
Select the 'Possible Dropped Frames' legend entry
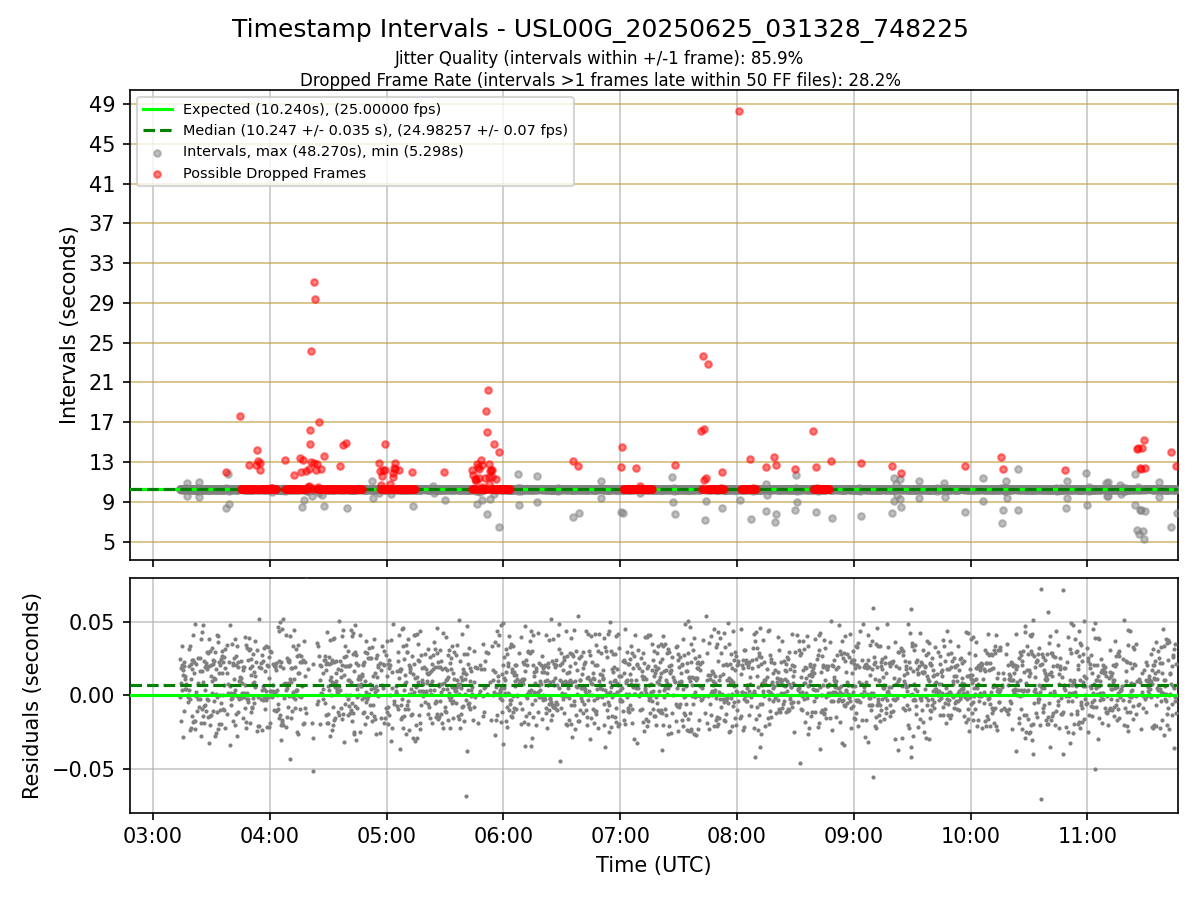(x=274, y=173)
